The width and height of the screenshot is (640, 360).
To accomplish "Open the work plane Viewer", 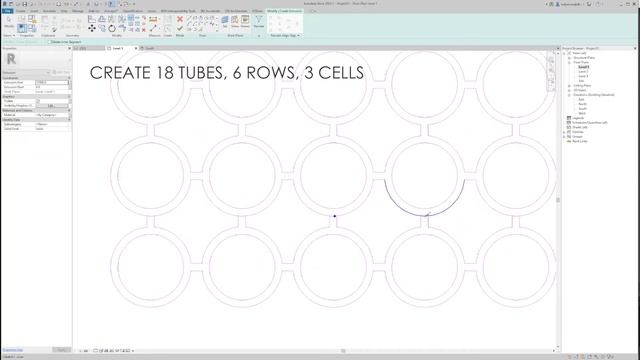I will (x=245, y=21).
